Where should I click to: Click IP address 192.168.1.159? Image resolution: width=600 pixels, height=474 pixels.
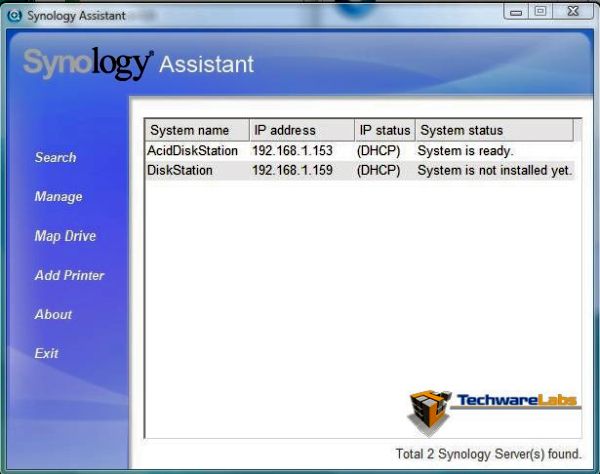(292, 170)
